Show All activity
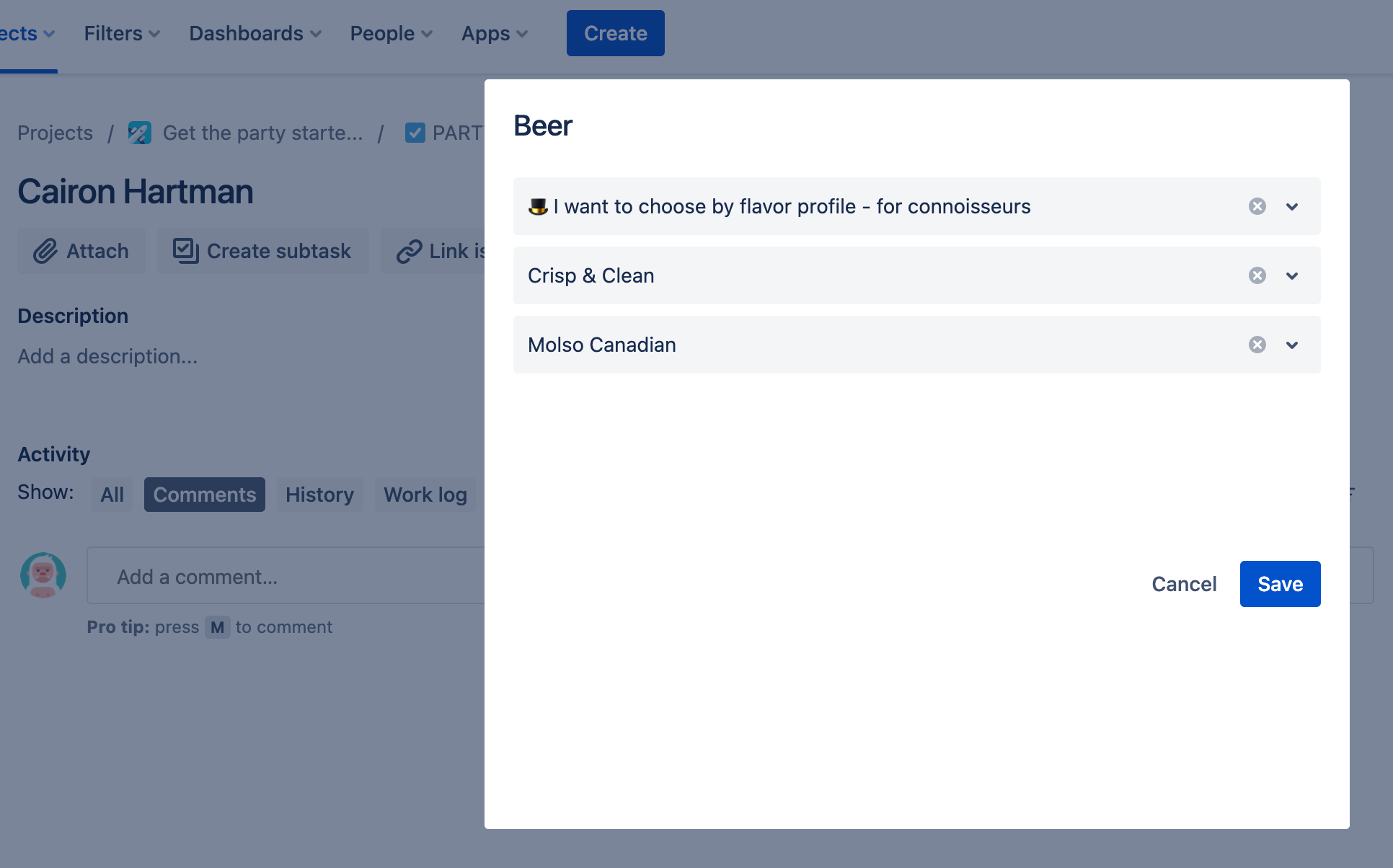The width and height of the screenshot is (1393, 868). 112,495
